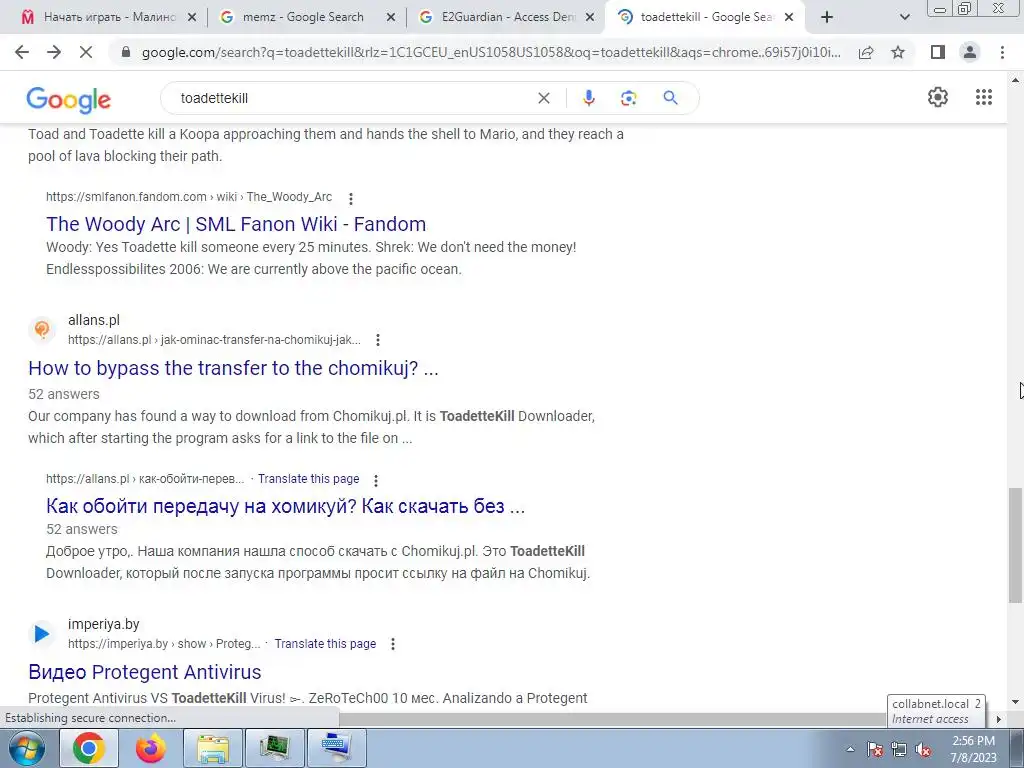Open Видео Protegent Antivirus result

point(144,672)
